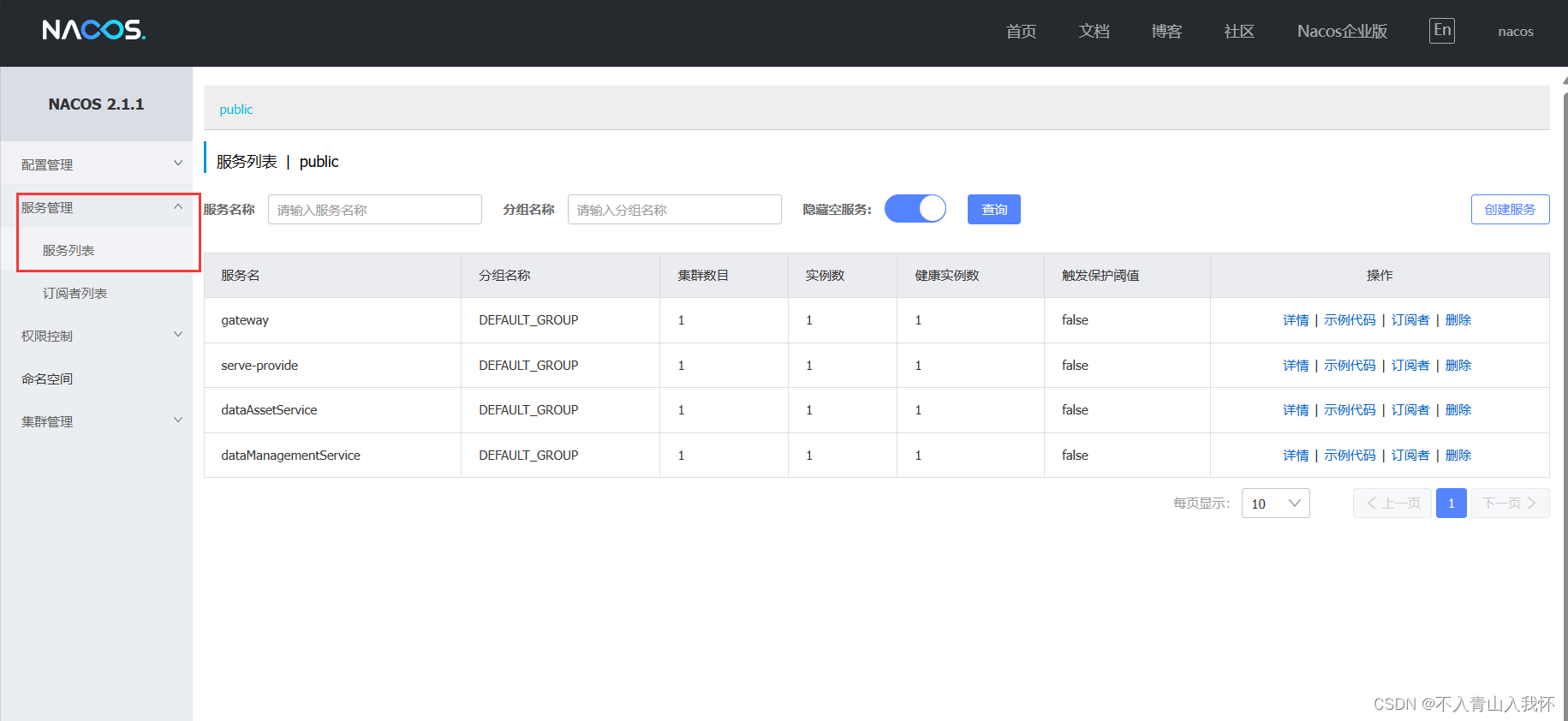The height and width of the screenshot is (721, 1568).
Task: Select 配置管理 in the sidebar
Action: tap(47, 164)
